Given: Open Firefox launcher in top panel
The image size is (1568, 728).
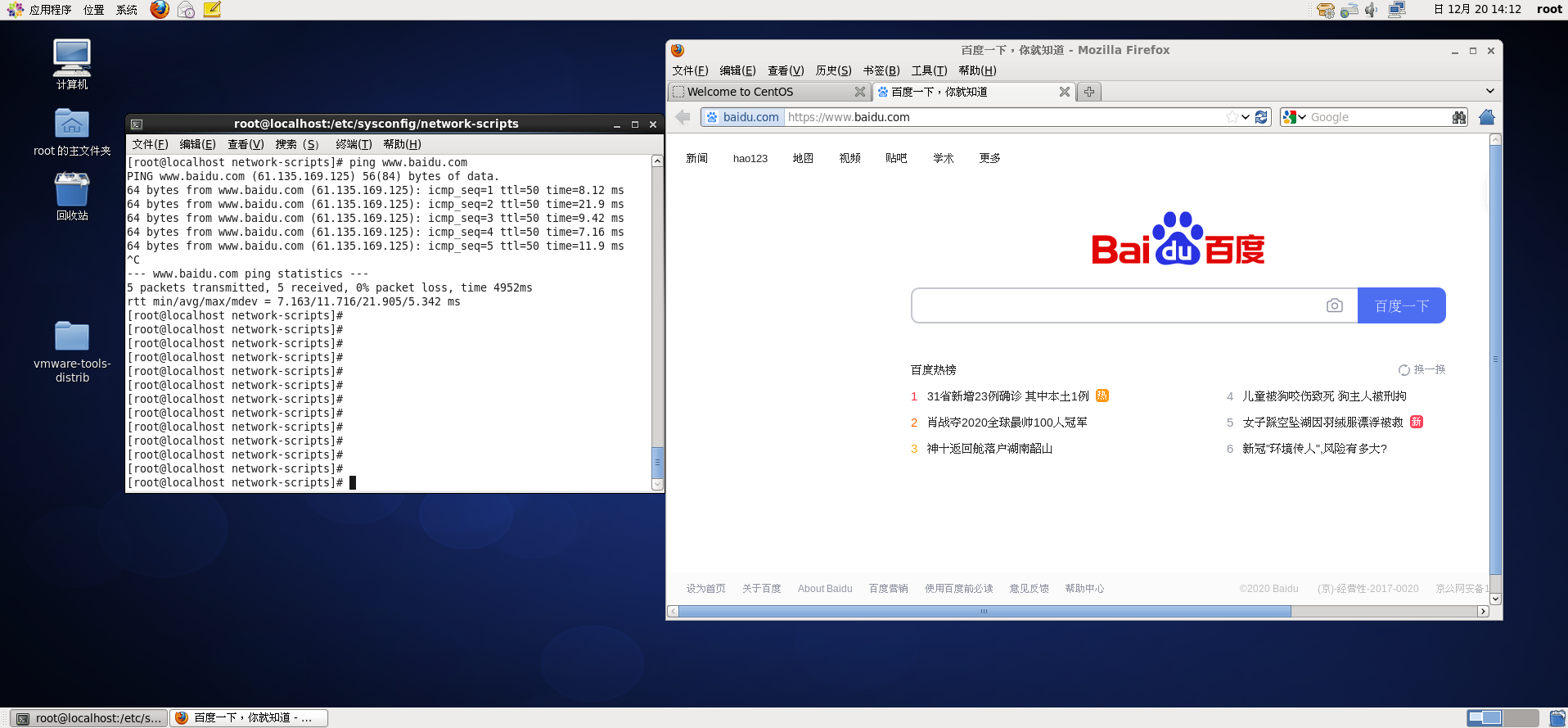Looking at the screenshot, I should click(x=160, y=10).
